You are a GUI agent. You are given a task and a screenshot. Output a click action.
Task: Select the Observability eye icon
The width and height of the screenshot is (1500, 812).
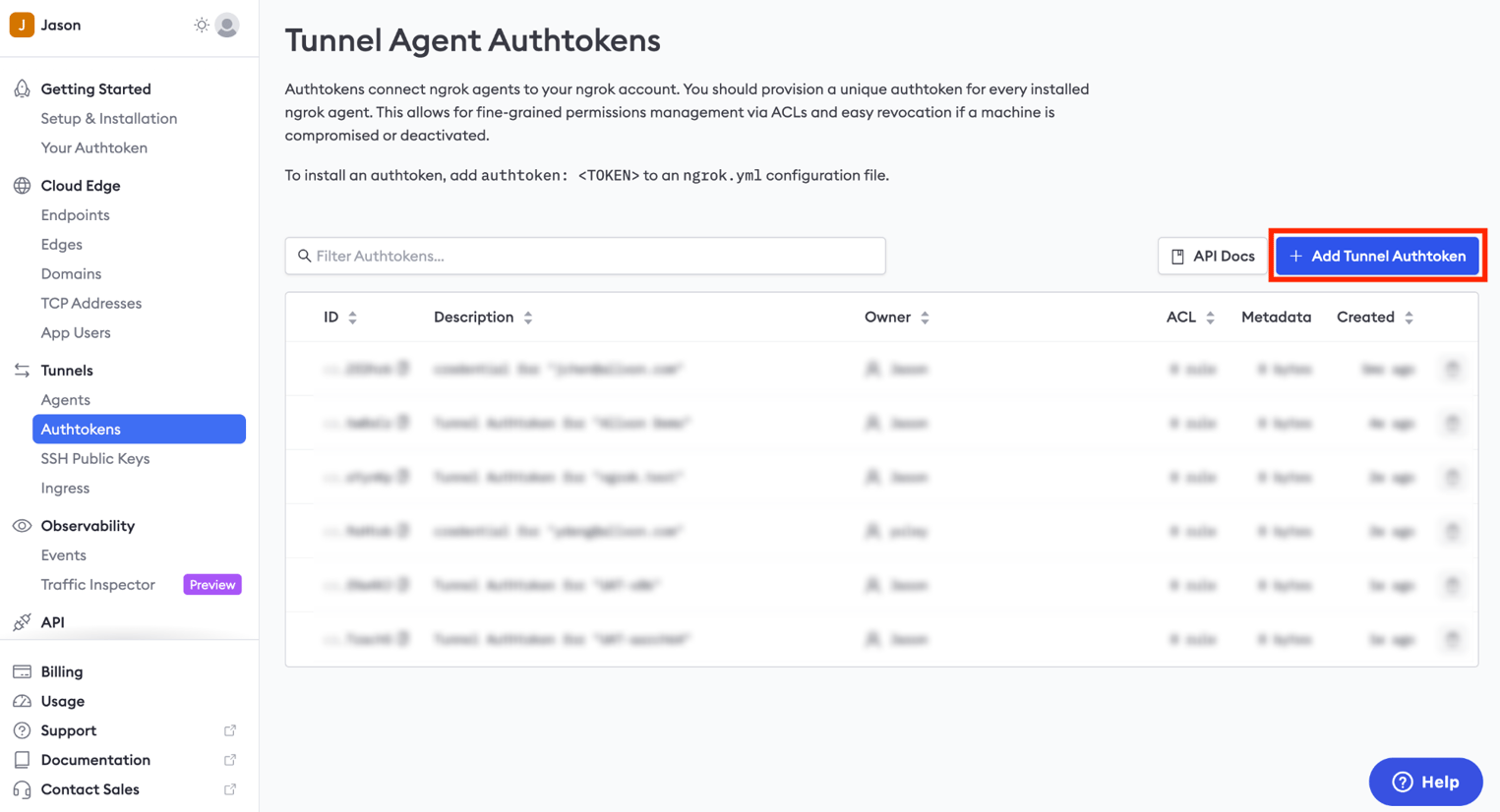click(x=21, y=525)
